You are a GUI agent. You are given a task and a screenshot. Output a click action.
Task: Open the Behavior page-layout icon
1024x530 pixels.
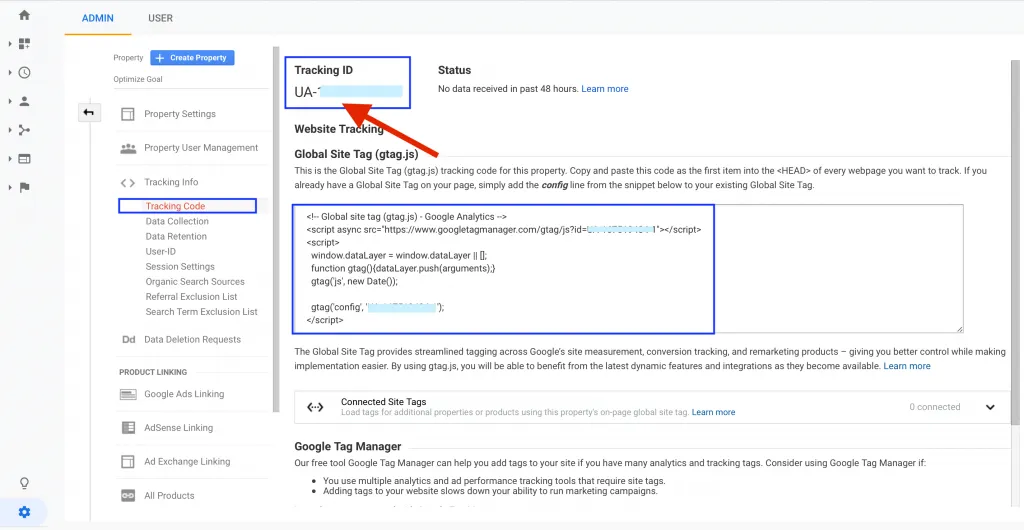(24, 159)
